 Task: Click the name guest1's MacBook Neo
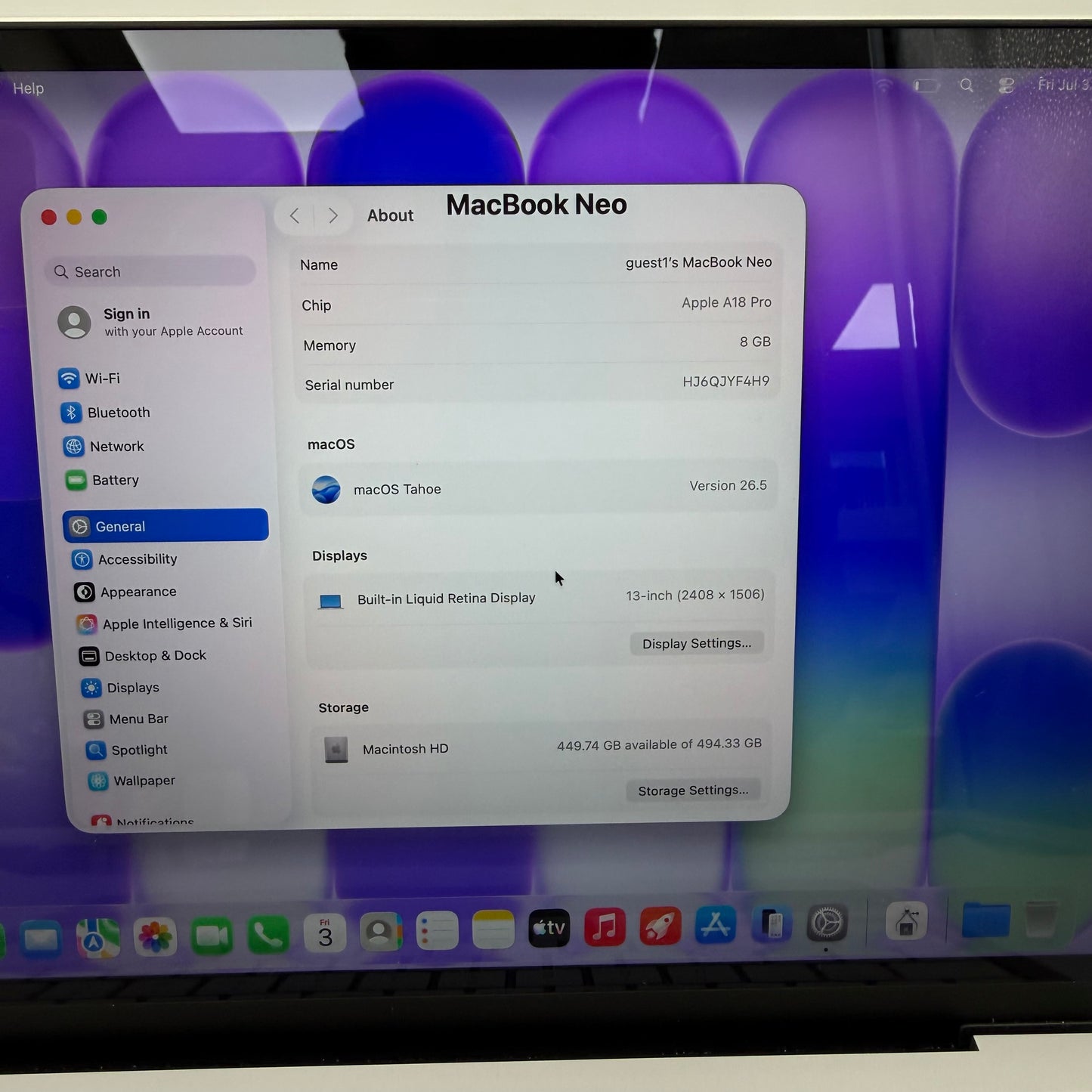coord(698,262)
